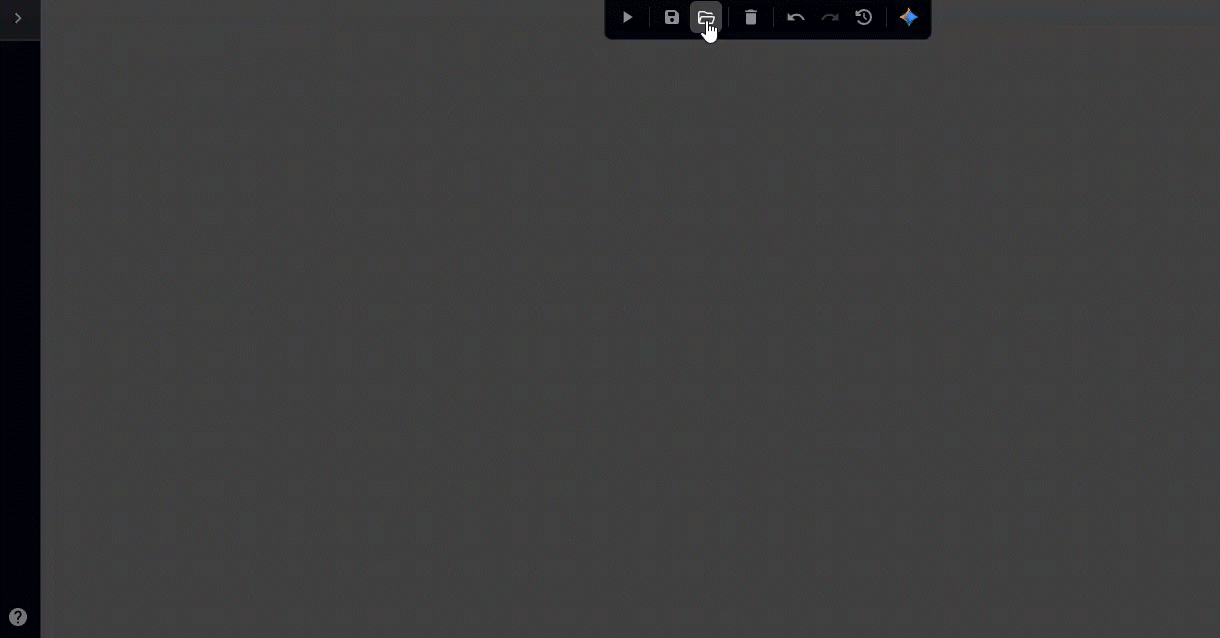The width and height of the screenshot is (1220, 638).
Task: Launch the AI assistant sparkle icon
Action: [908, 17]
